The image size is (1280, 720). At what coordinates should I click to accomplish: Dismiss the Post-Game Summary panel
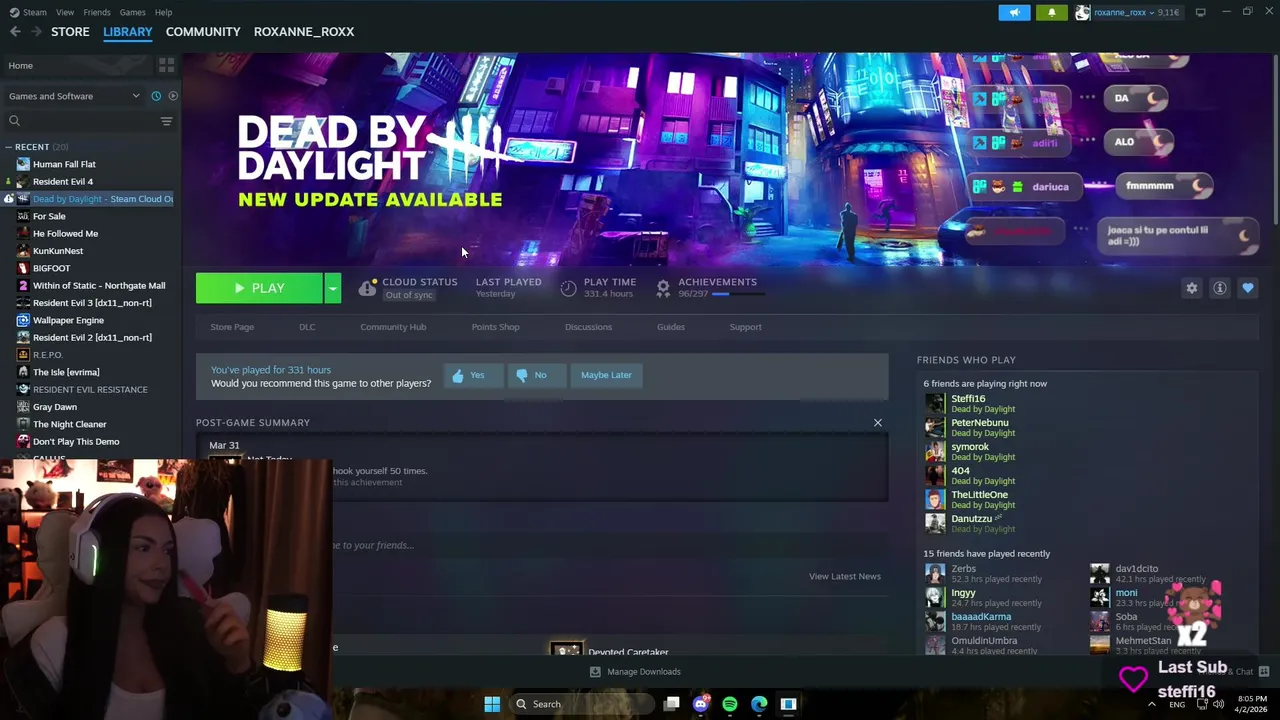coord(878,423)
